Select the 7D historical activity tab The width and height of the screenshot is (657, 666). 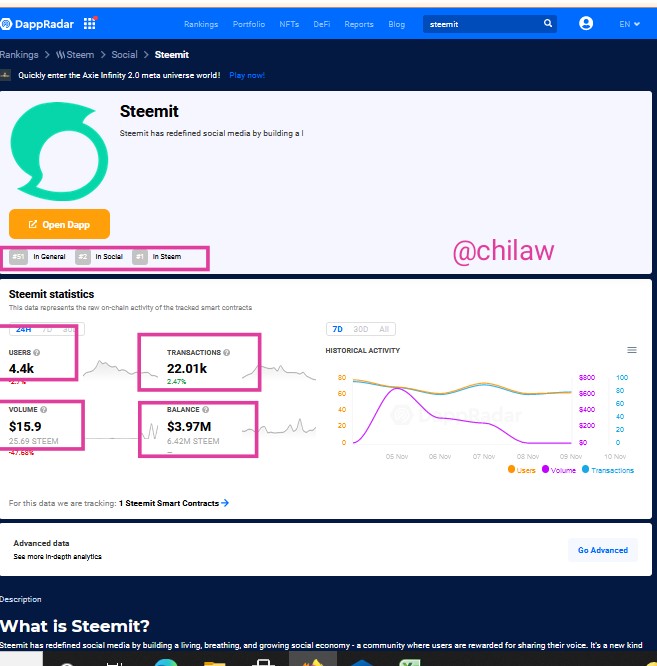click(x=337, y=329)
